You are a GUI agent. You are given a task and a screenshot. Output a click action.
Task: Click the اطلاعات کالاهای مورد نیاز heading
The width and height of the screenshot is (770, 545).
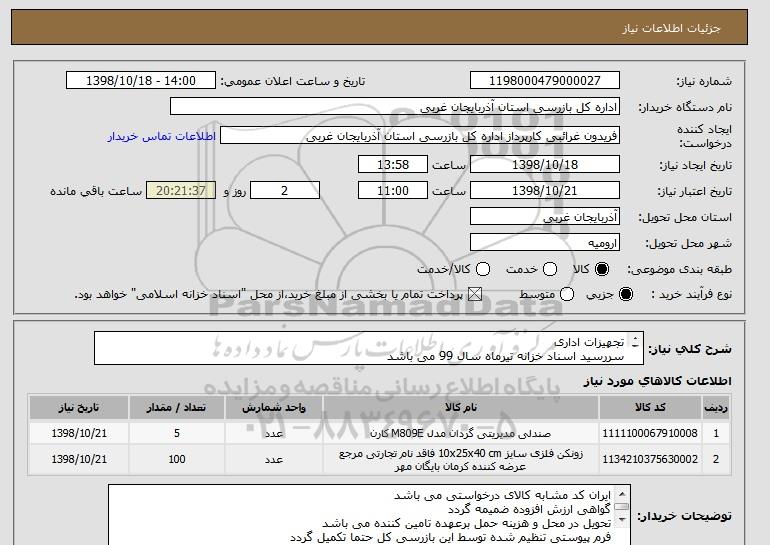657,381
